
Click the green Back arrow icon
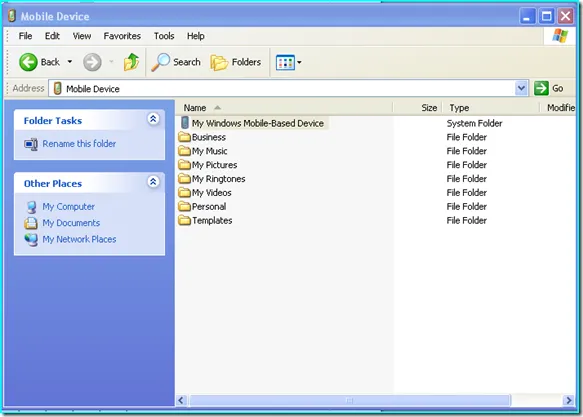pos(28,62)
